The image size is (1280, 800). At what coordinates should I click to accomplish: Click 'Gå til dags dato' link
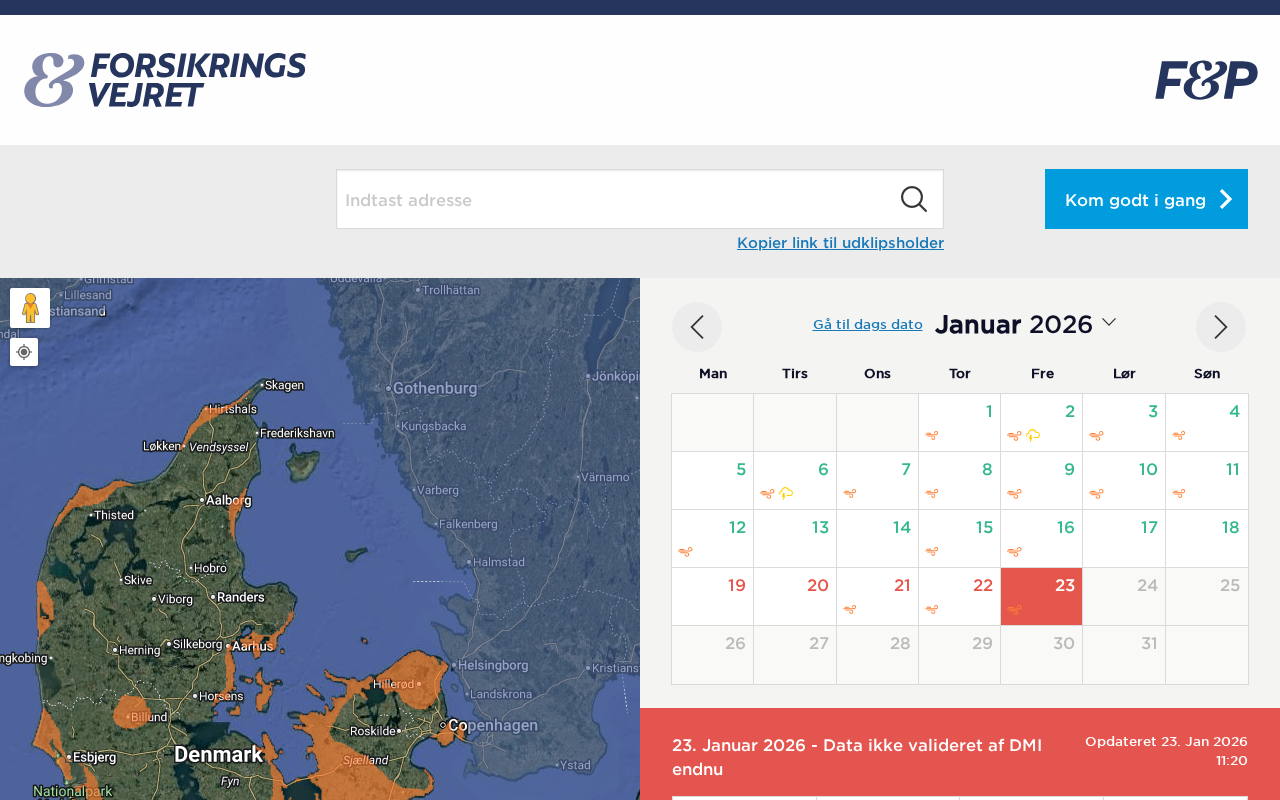click(x=867, y=324)
